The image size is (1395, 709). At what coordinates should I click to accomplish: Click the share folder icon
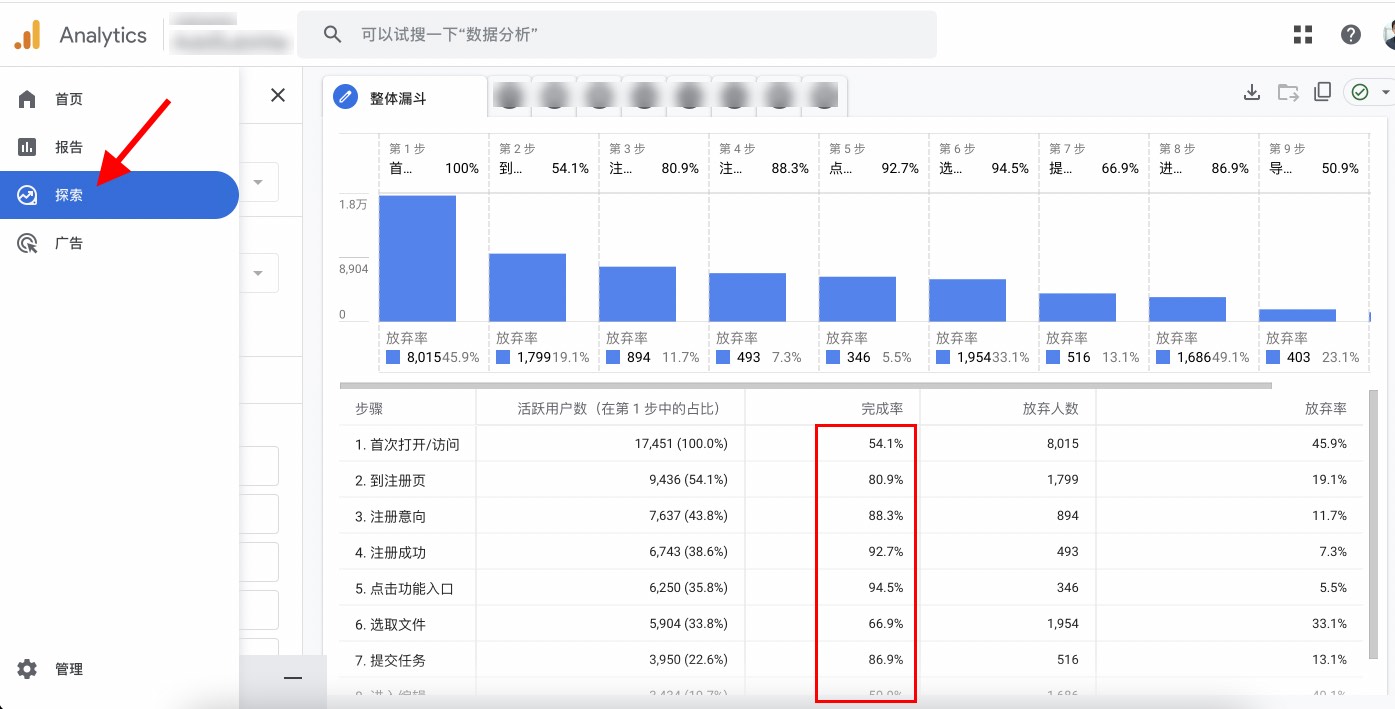[1288, 93]
